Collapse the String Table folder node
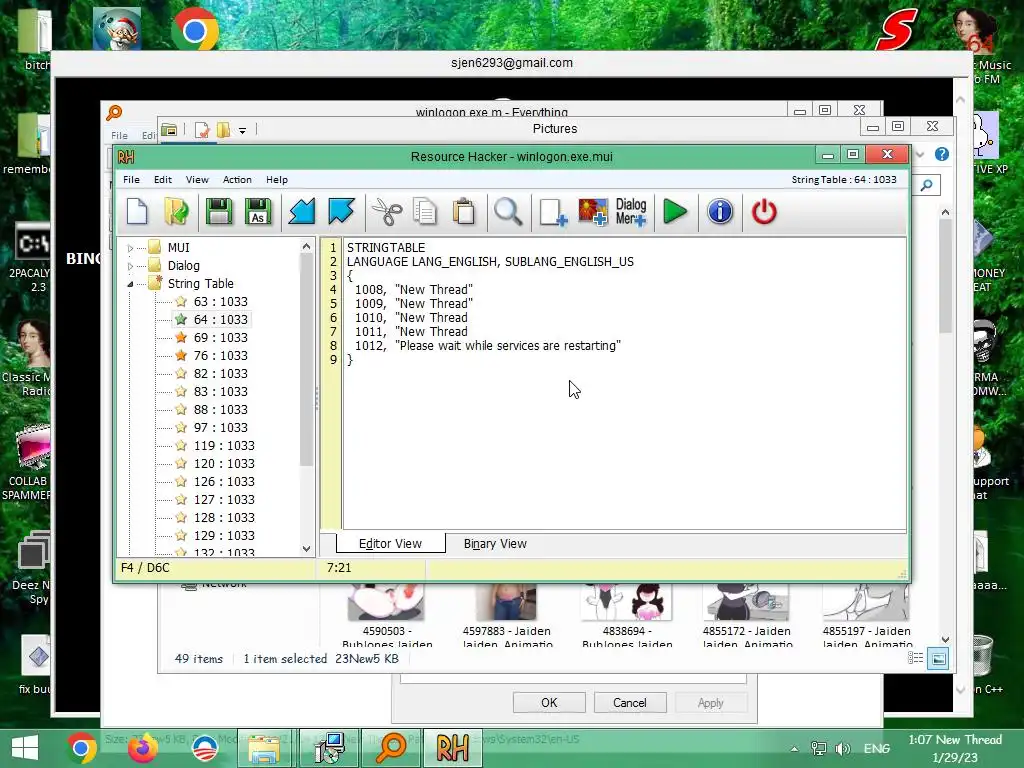 point(130,284)
